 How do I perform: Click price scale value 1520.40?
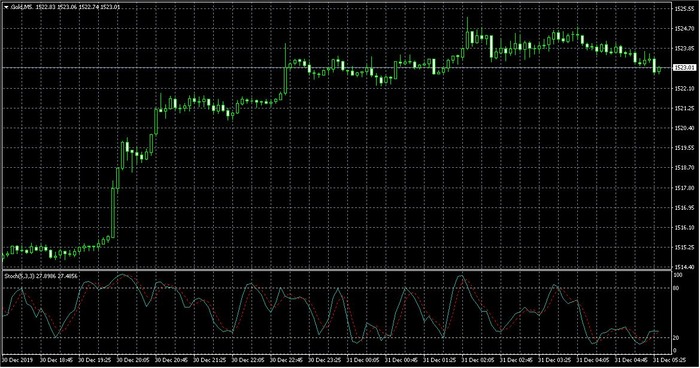click(684, 128)
